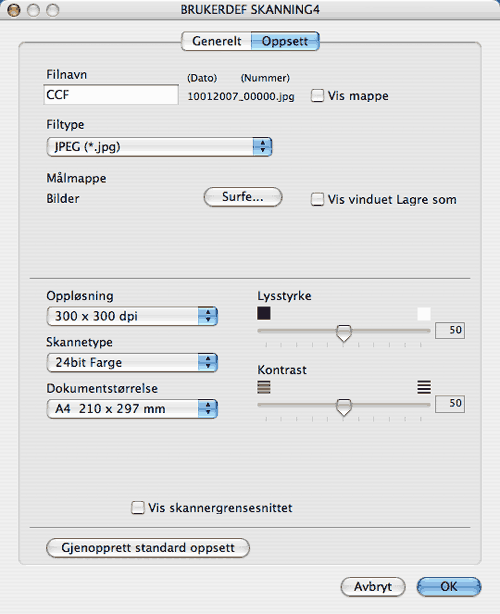Click the Lysstyrke slider handle
The image size is (500, 614).
pos(344,333)
